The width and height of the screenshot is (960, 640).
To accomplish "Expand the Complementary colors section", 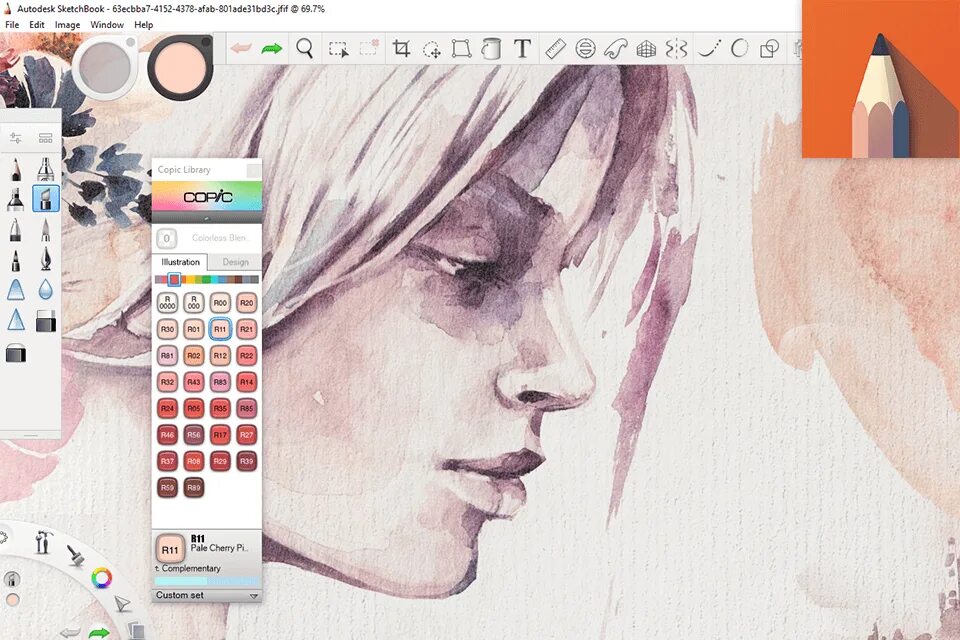I will tap(187, 568).
